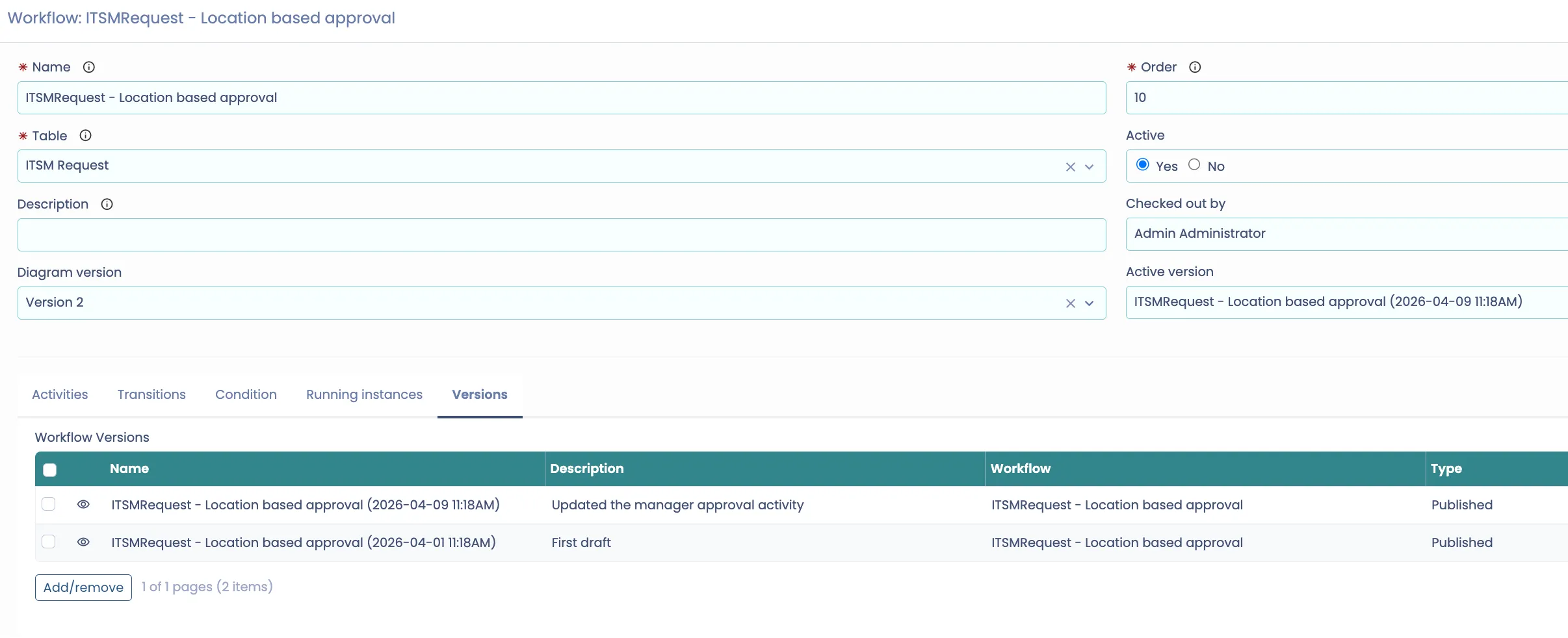1568x638 pixels.
Task: Sort versions by the Workflow column header
Action: pyautogui.click(x=1021, y=468)
